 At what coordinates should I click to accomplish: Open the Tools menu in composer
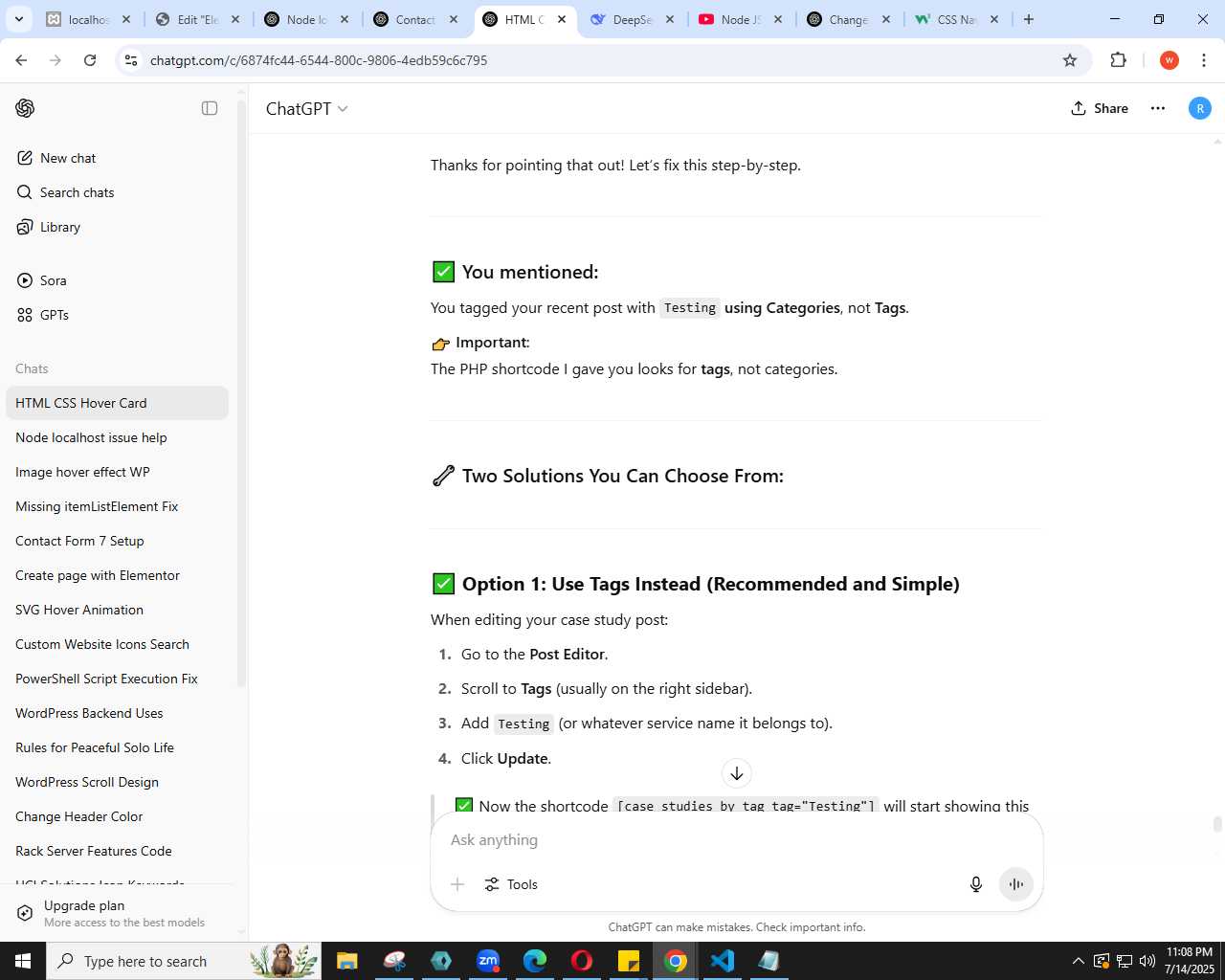click(511, 884)
